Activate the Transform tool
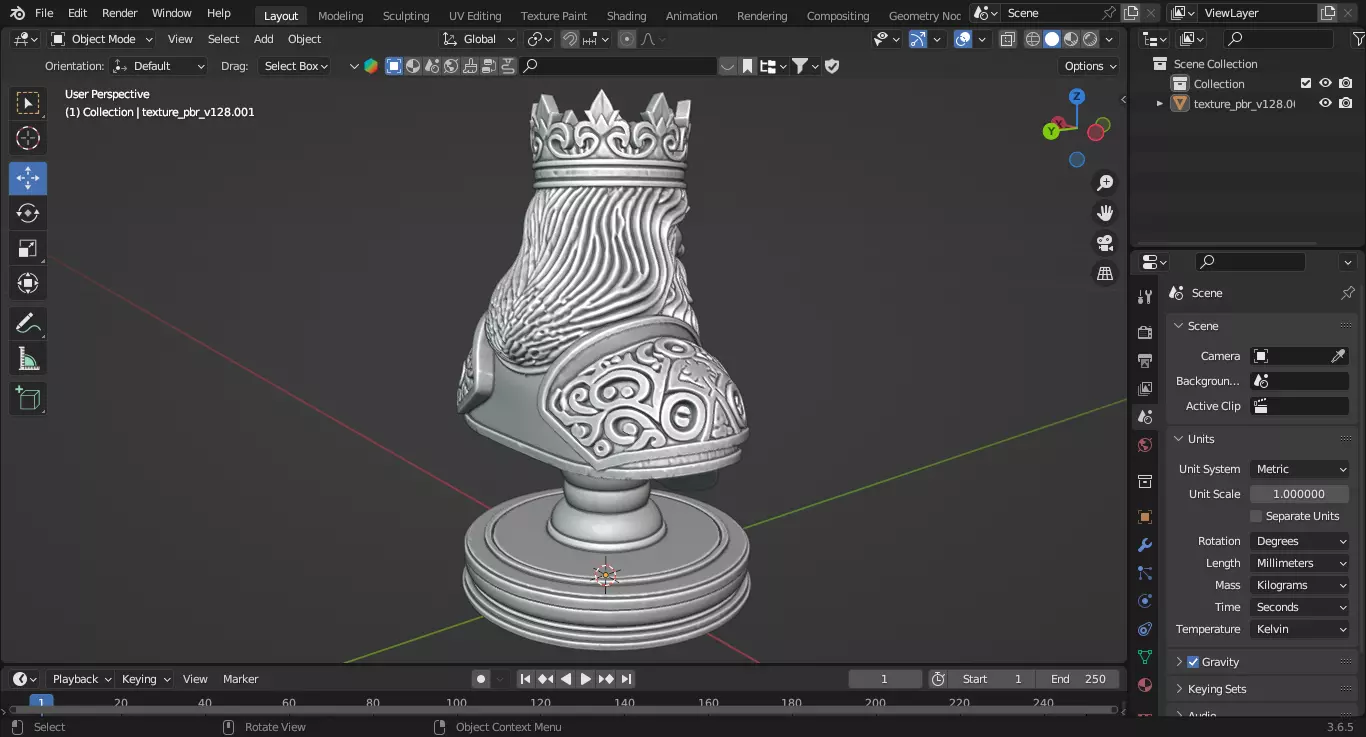This screenshot has width=1366, height=737. 28,283
